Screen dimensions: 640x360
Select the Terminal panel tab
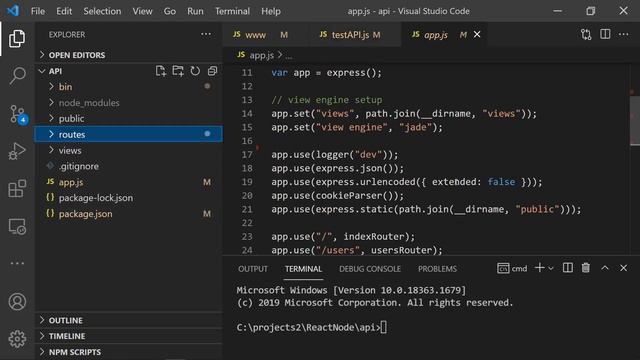pos(303,269)
